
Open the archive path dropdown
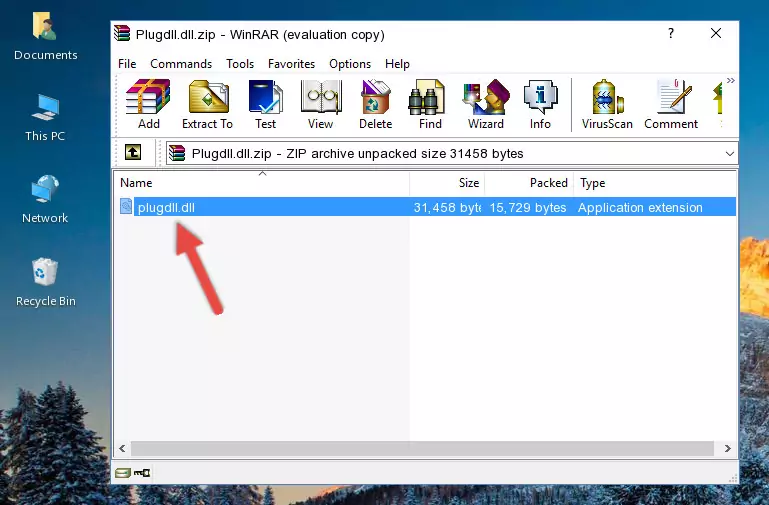click(730, 153)
